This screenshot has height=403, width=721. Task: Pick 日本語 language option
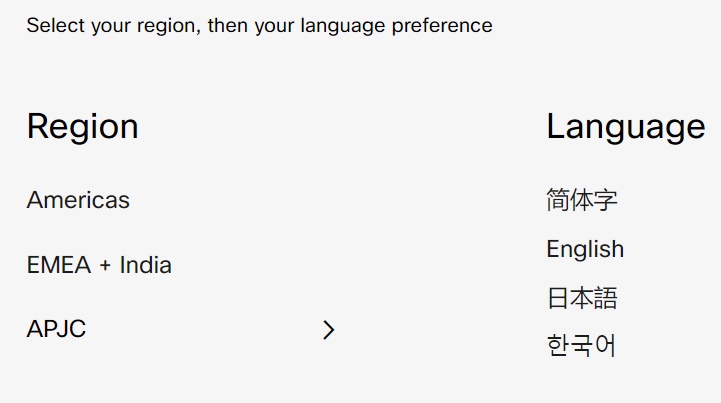[582, 298]
